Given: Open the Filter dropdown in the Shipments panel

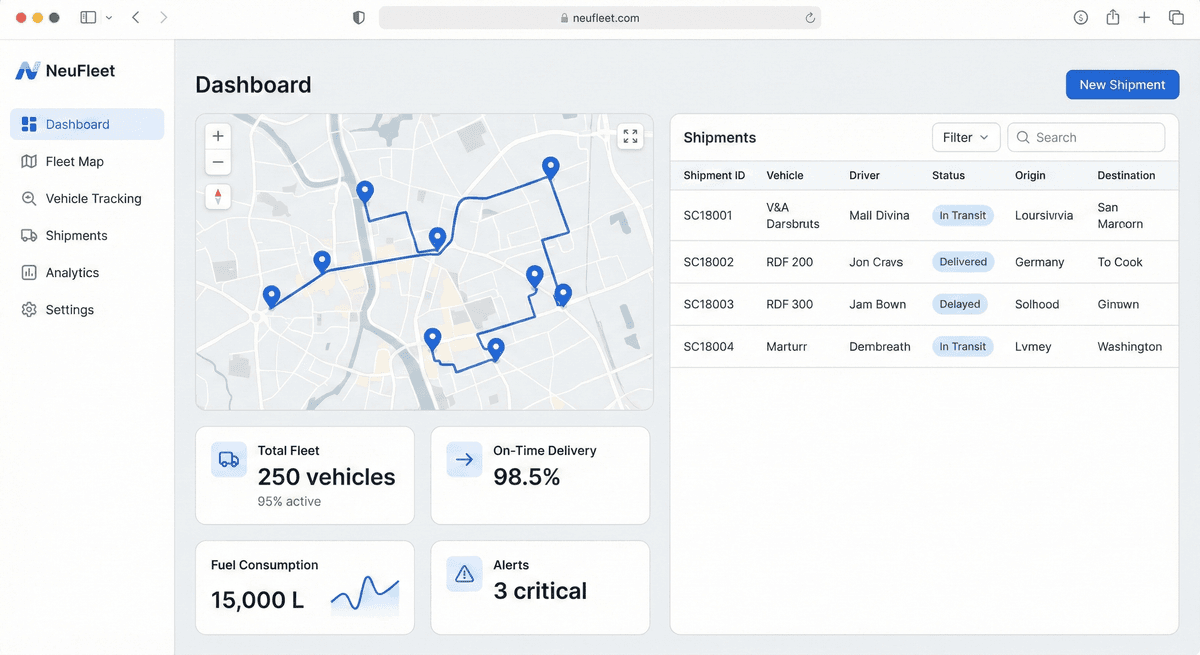Looking at the screenshot, I should click(x=964, y=137).
